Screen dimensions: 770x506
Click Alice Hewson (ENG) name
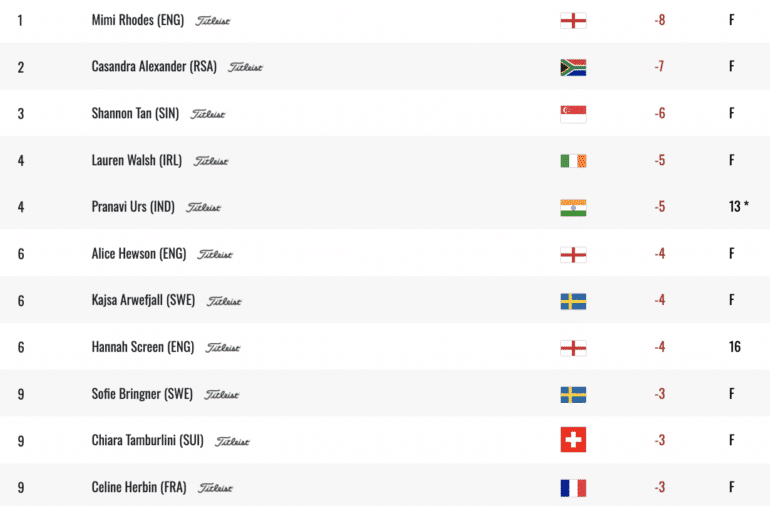click(x=138, y=254)
